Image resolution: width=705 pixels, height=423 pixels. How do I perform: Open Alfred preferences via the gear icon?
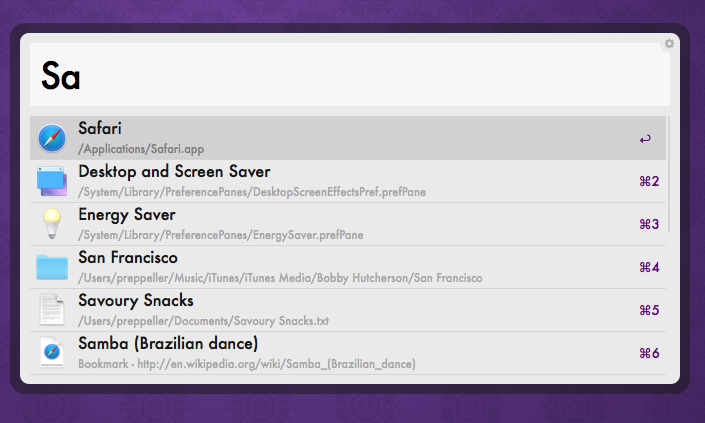point(669,44)
